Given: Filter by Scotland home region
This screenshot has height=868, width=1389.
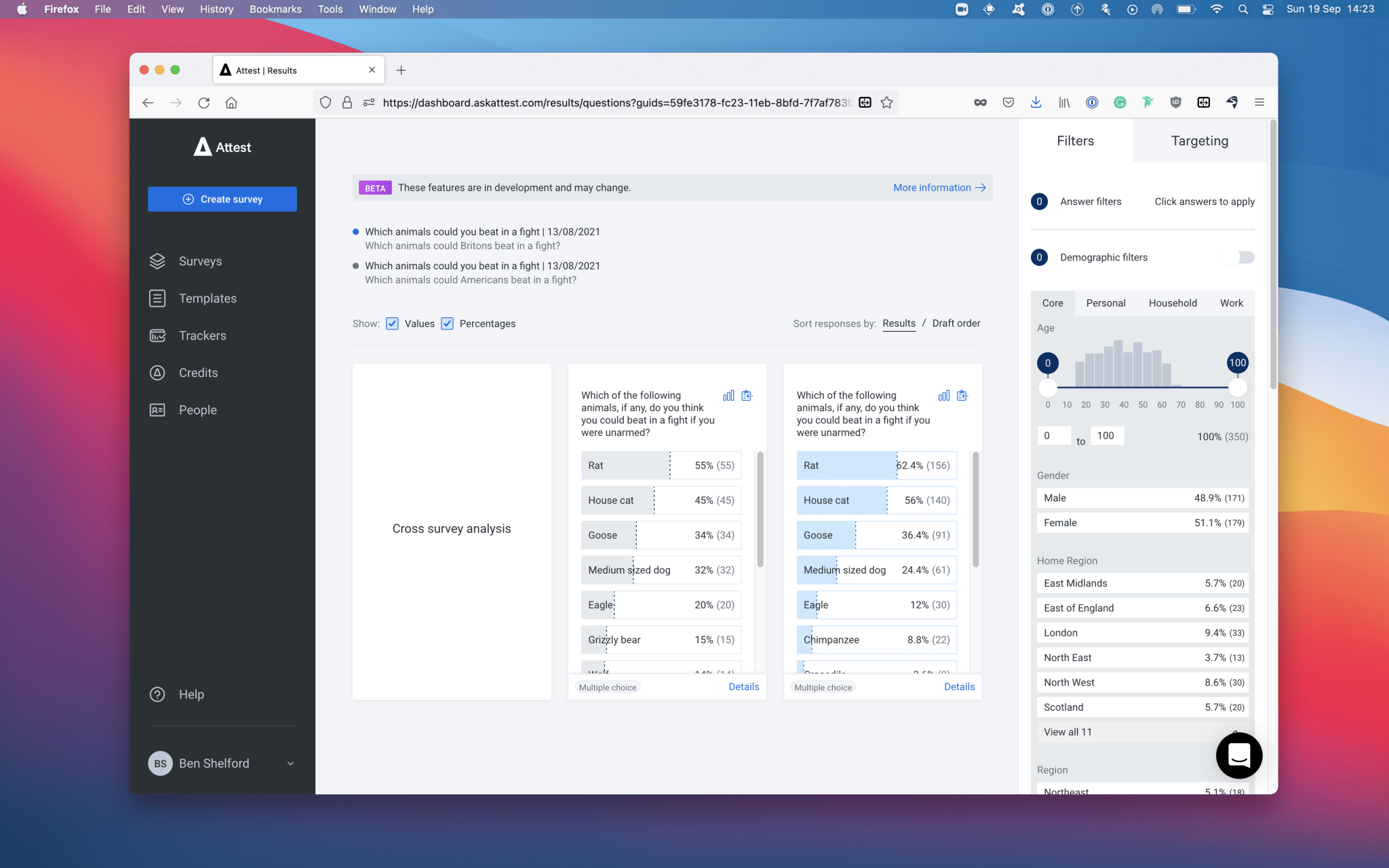Looking at the screenshot, I should [1142, 707].
